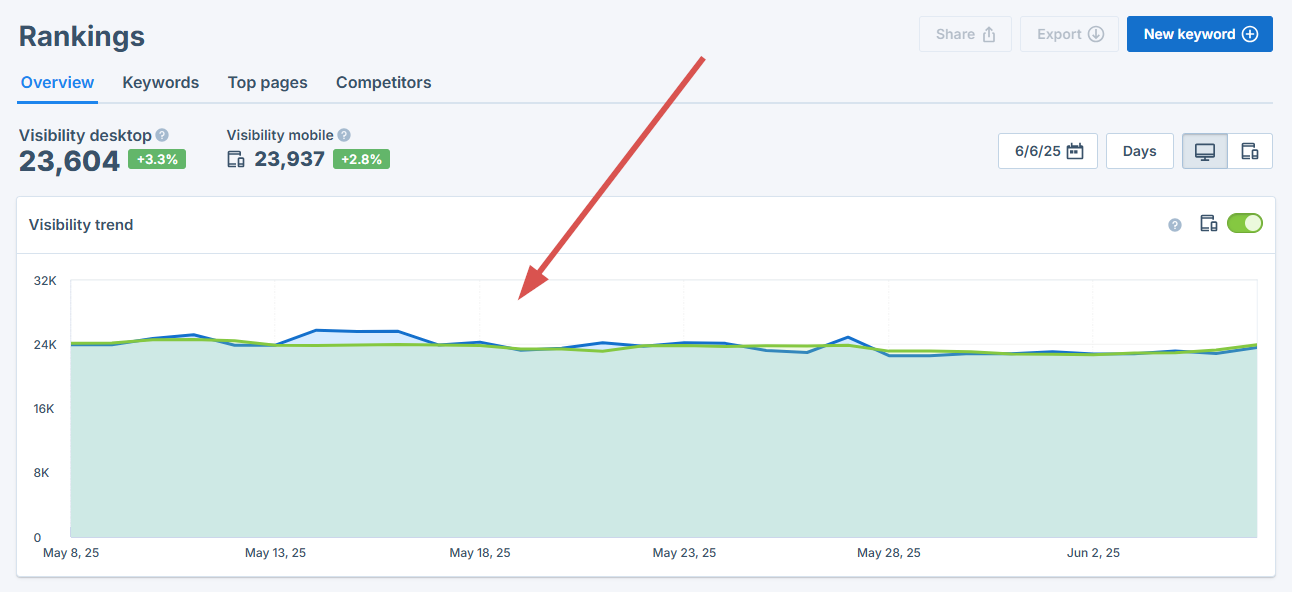This screenshot has width=1292, height=592.
Task: Click the devices icon in Visibility trend header
Action: pyautogui.click(x=1209, y=223)
